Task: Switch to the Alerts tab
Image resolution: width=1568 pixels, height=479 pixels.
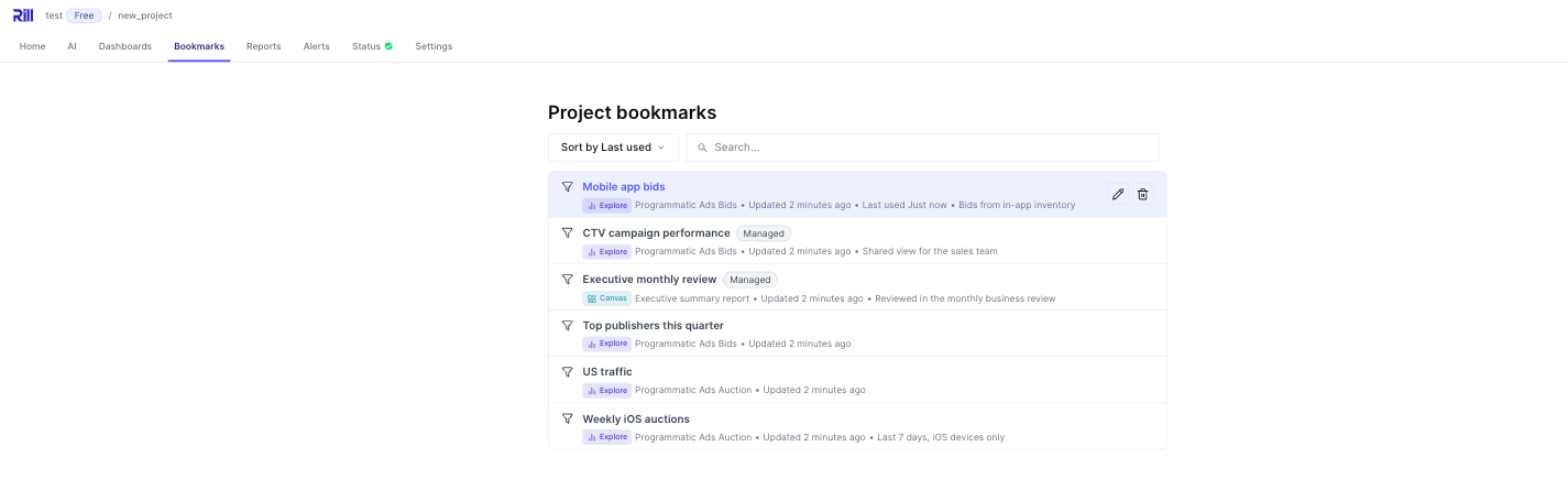Action: click(x=316, y=46)
